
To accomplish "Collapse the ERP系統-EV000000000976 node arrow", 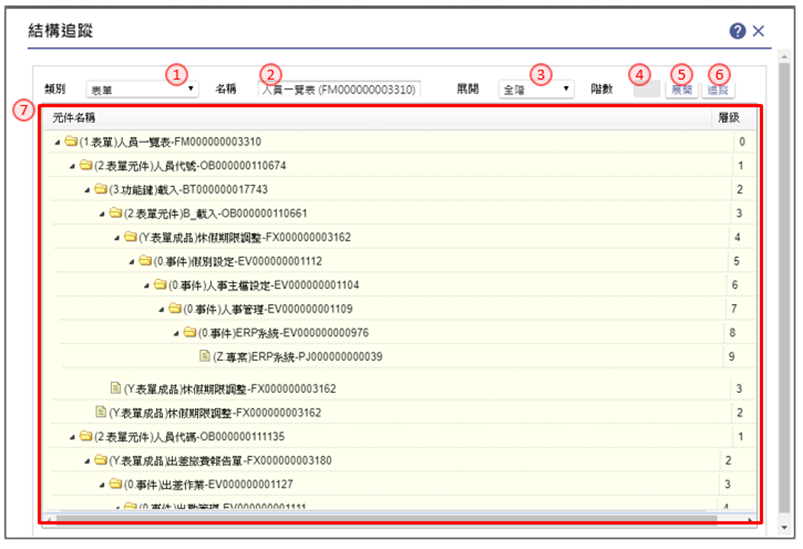I will [176, 334].
